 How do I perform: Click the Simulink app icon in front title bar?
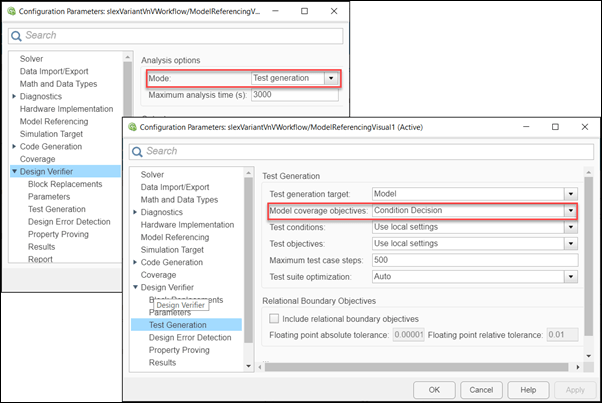[132, 127]
